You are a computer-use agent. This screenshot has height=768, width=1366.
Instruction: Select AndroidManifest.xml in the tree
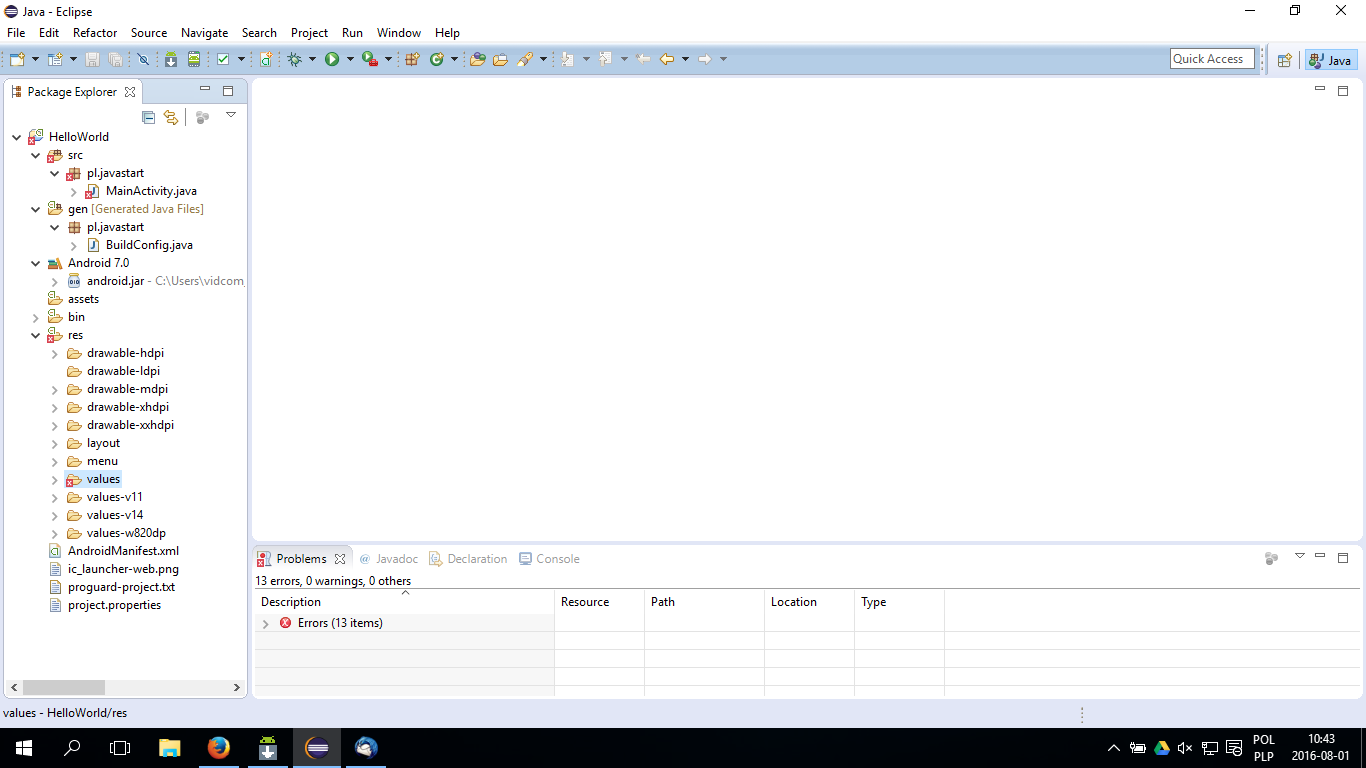(114, 551)
